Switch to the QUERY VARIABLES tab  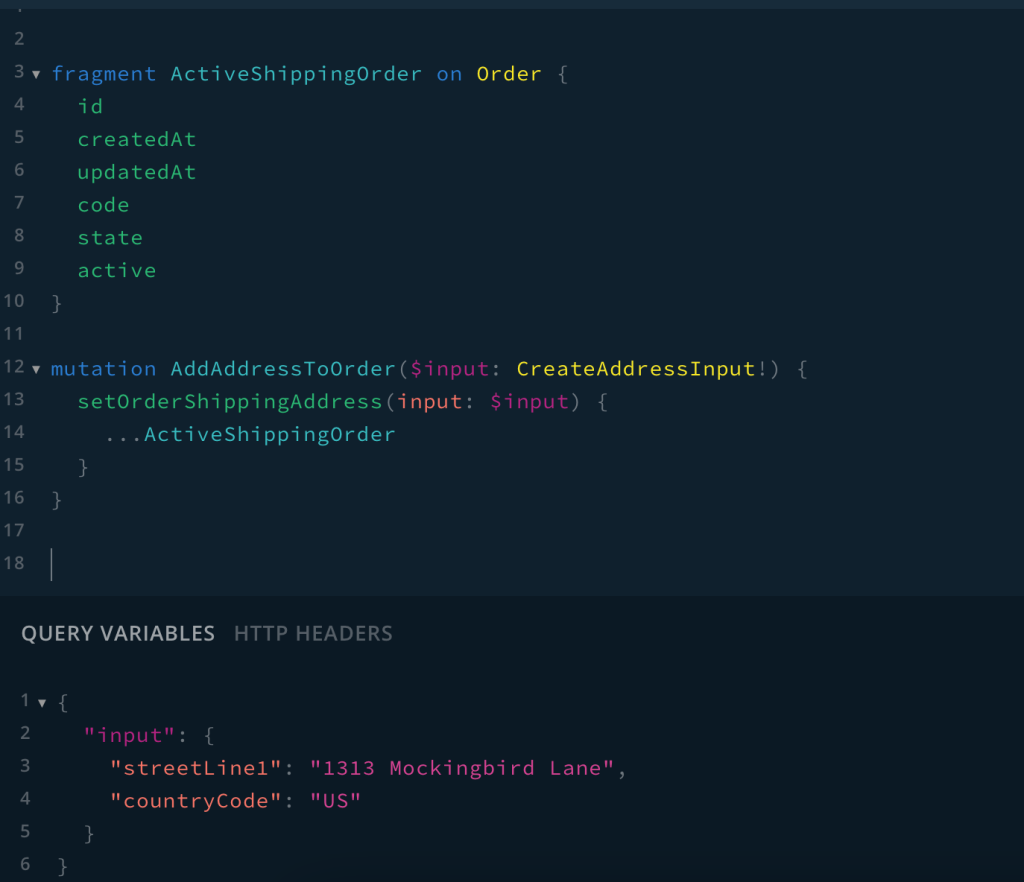click(117, 633)
